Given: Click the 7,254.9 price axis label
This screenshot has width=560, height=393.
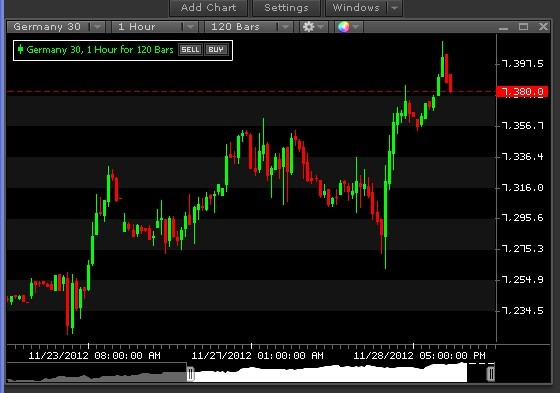Looking at the screenshot, I should (522, 279).
